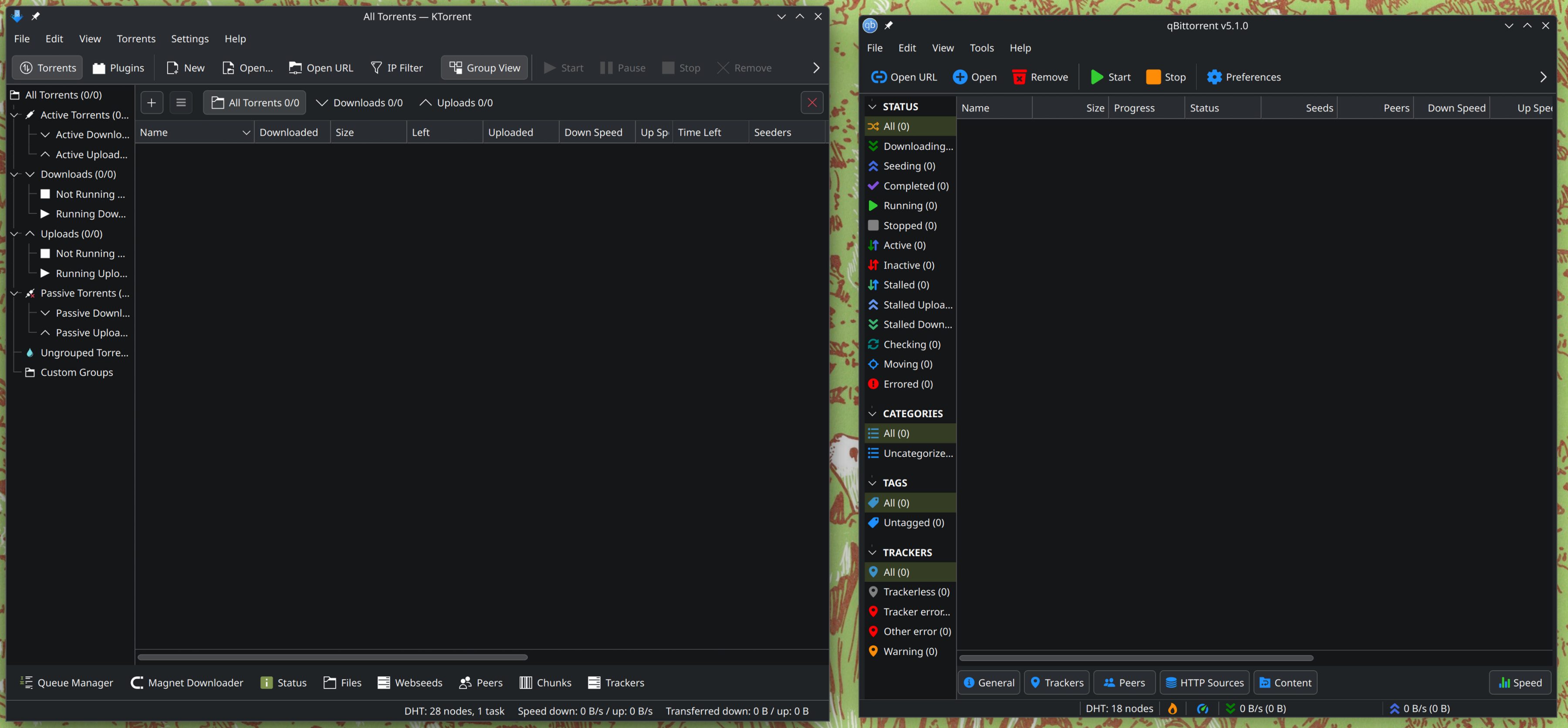The width and height of the screenshot is (1568, 728).
Task: Collapse the TAGS section in qBittorrent
Action: coord(872,483)
